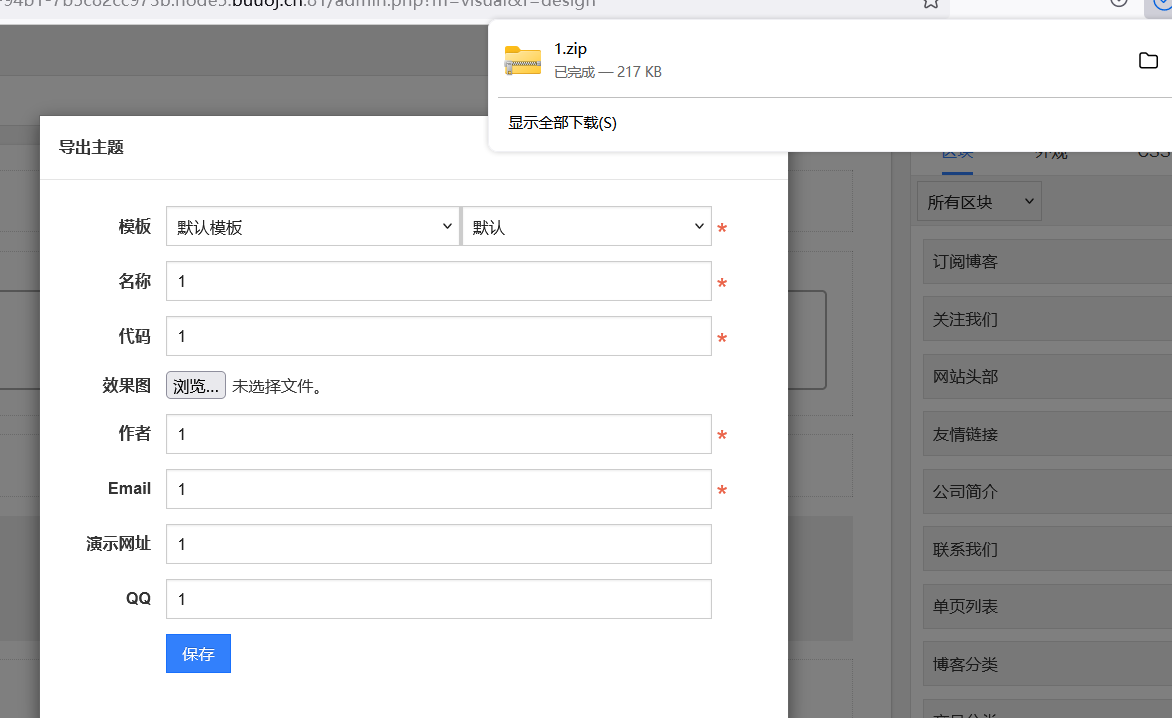Open the 所有区块 filter dropdown
Screen dimensions: 1172x718
coord(978,202)
